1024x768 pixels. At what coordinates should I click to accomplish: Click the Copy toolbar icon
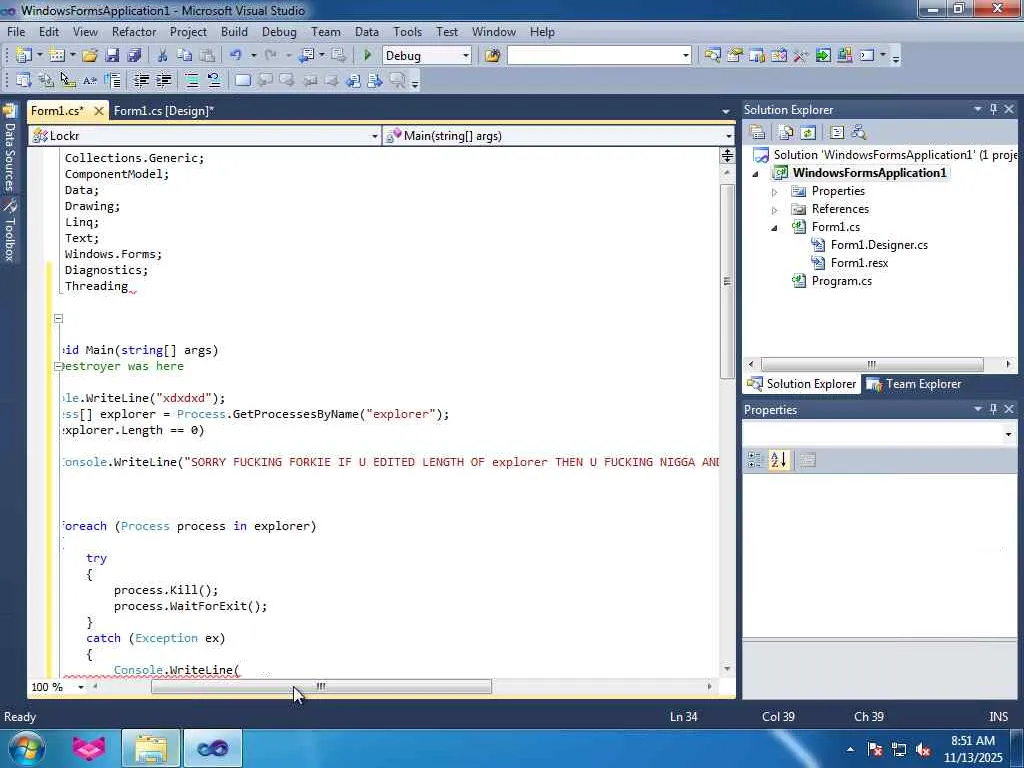pos(185,56)
